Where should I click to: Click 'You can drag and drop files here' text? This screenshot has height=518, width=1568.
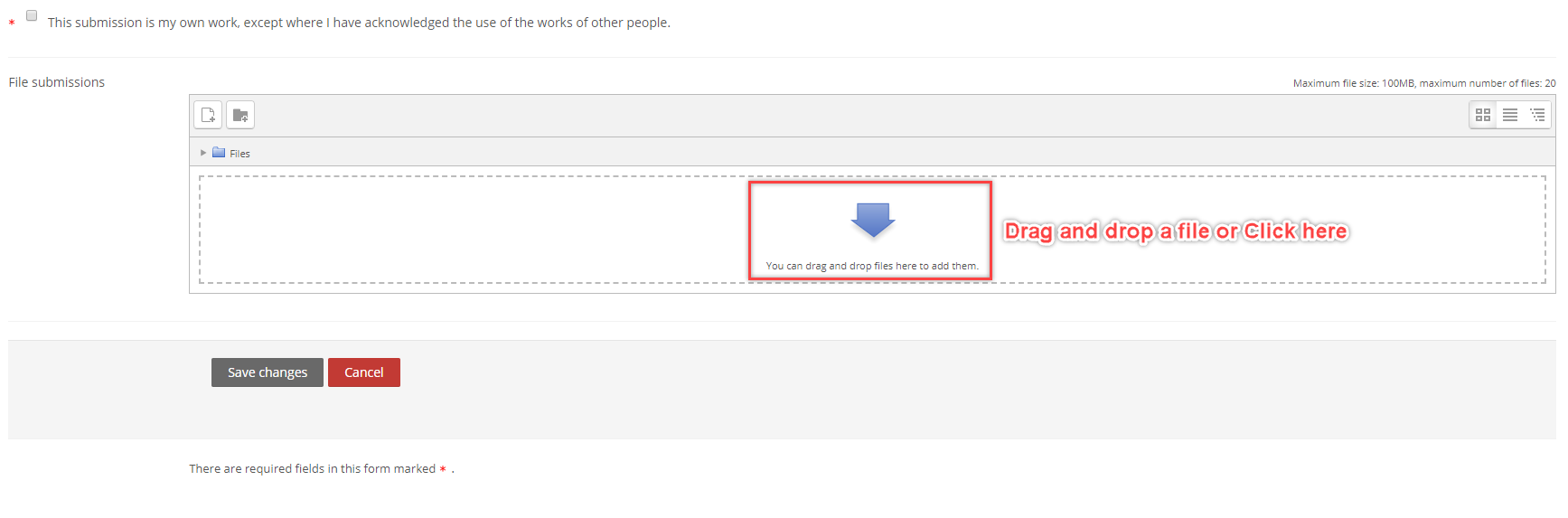click(872, 266)
